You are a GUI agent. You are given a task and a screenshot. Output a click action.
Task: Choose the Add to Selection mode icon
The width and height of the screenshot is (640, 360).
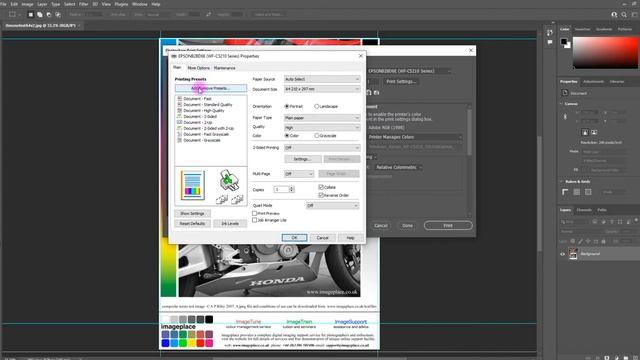40,14
